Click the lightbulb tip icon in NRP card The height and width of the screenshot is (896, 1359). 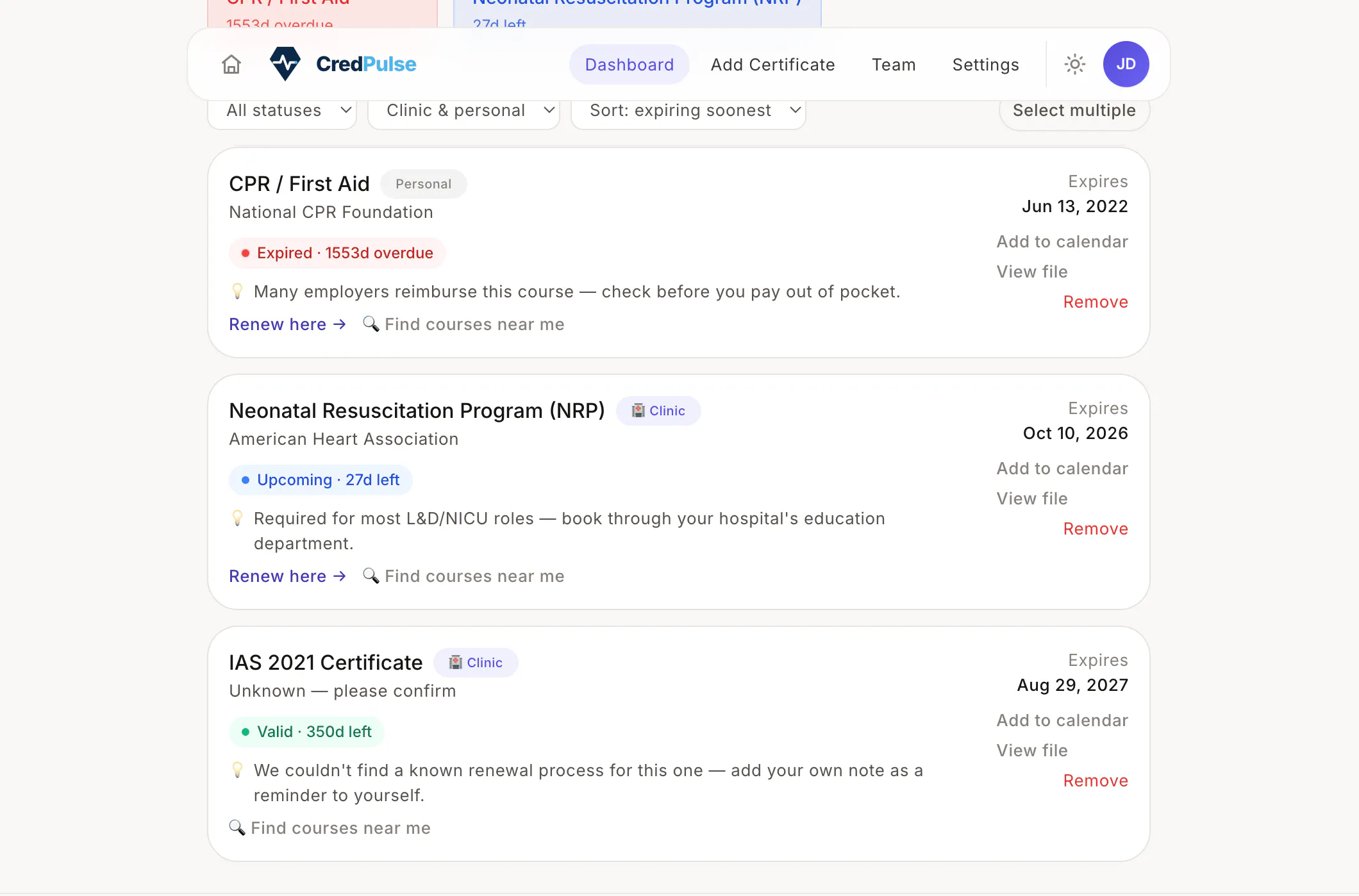click(x=237, y=519)
